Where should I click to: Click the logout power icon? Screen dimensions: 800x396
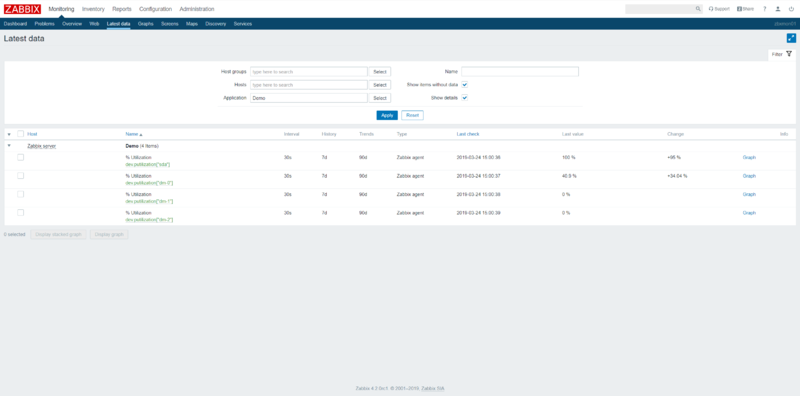(791, 9)
